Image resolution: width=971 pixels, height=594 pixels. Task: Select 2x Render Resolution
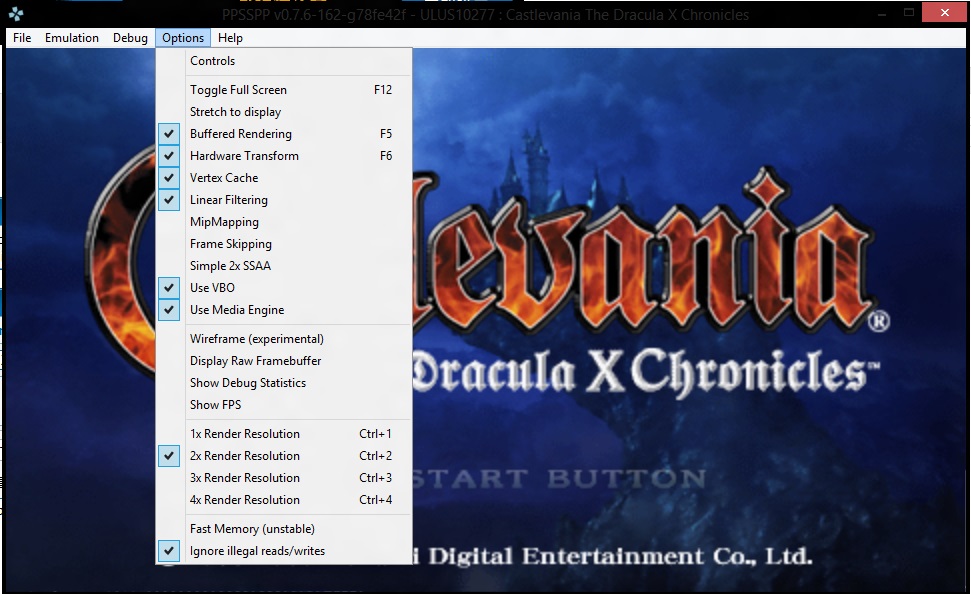point(284,456)
